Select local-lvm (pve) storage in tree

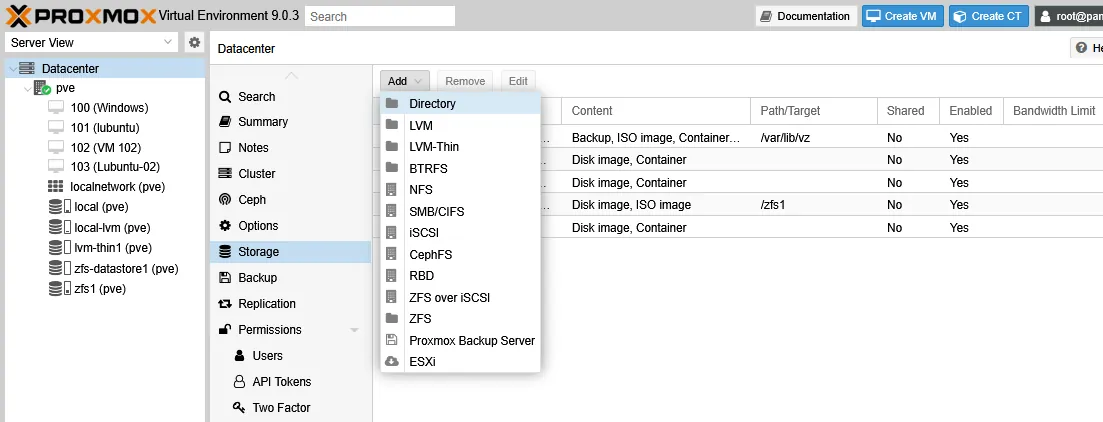click(106, 227)
